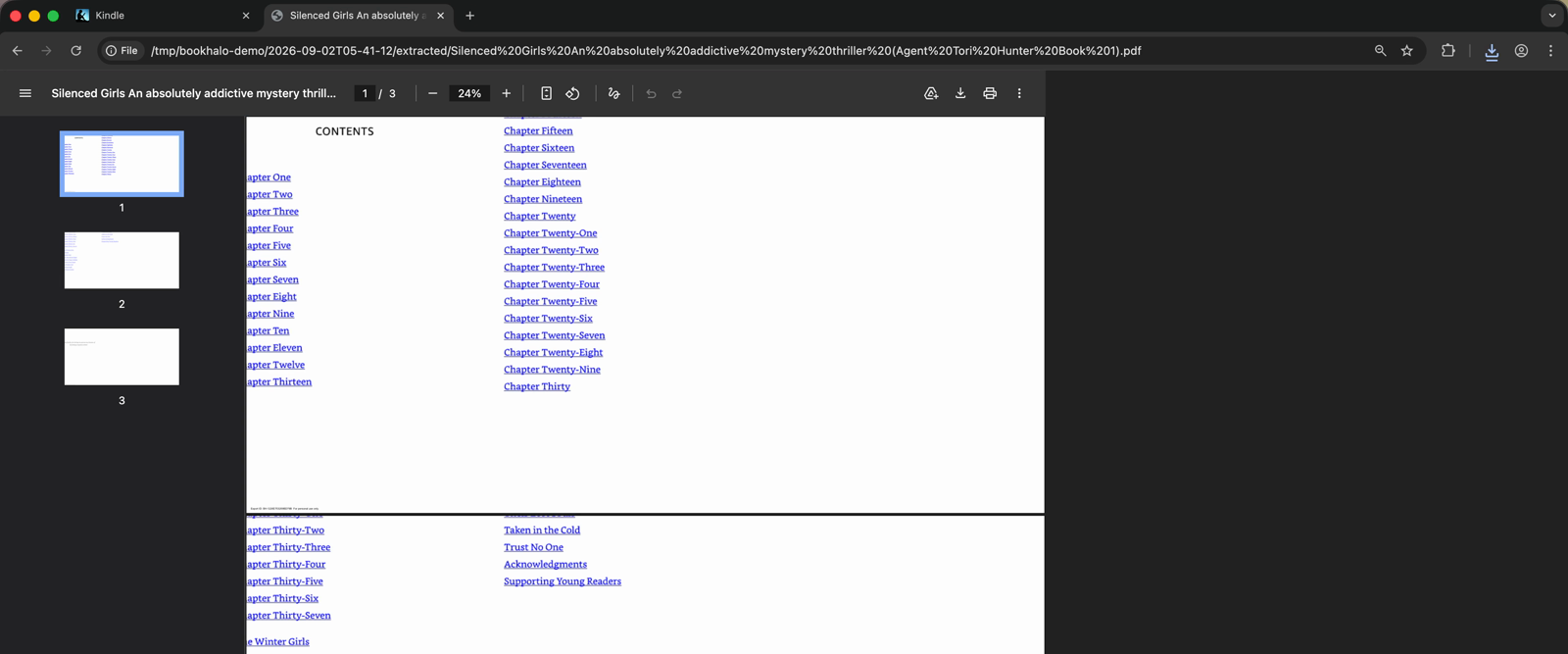This screenshot has height=654, width=1568.
Task: Open the Chrome three-dot menu
Action: pos(1550,51)
